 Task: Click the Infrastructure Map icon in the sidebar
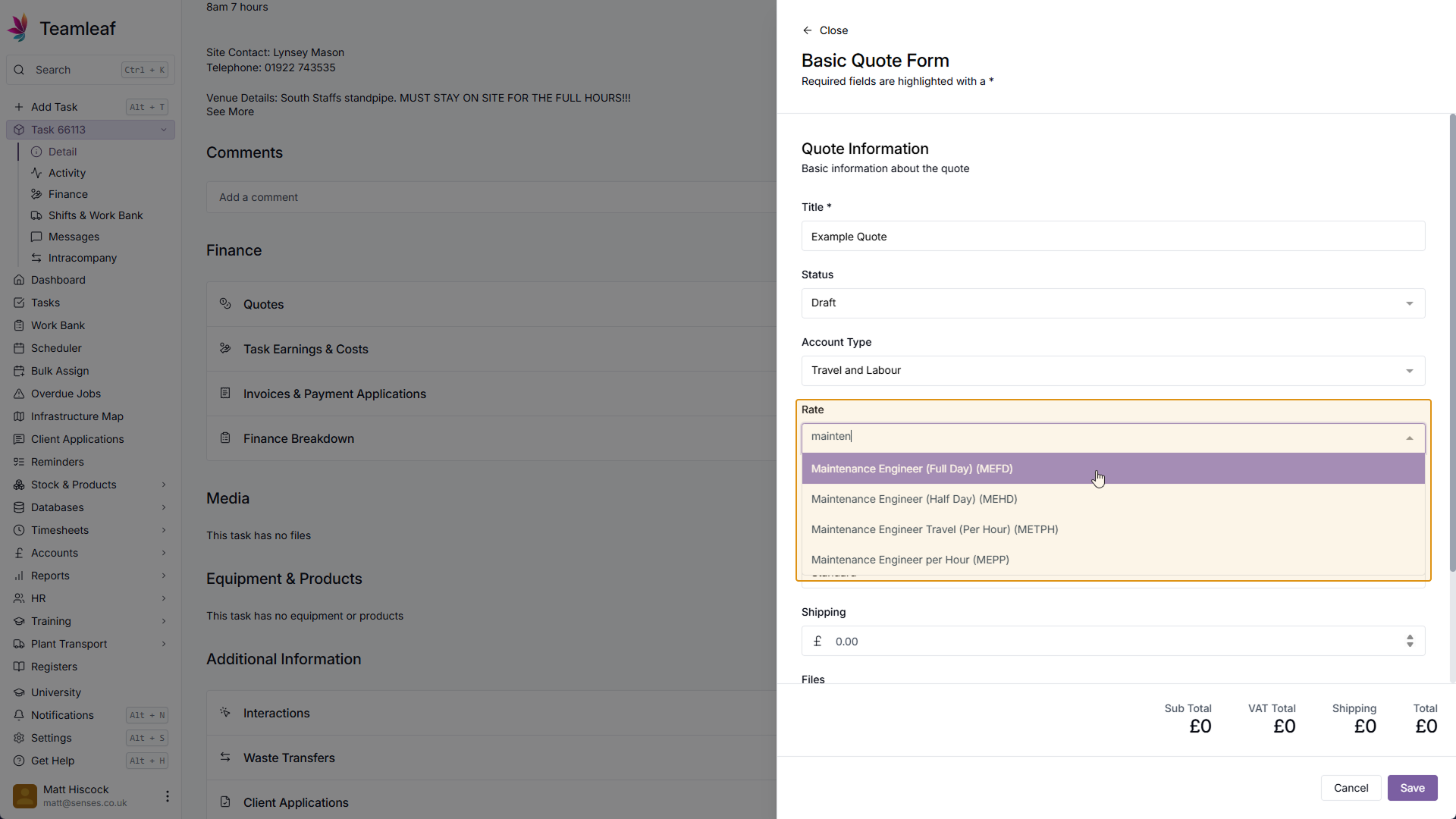19,416
